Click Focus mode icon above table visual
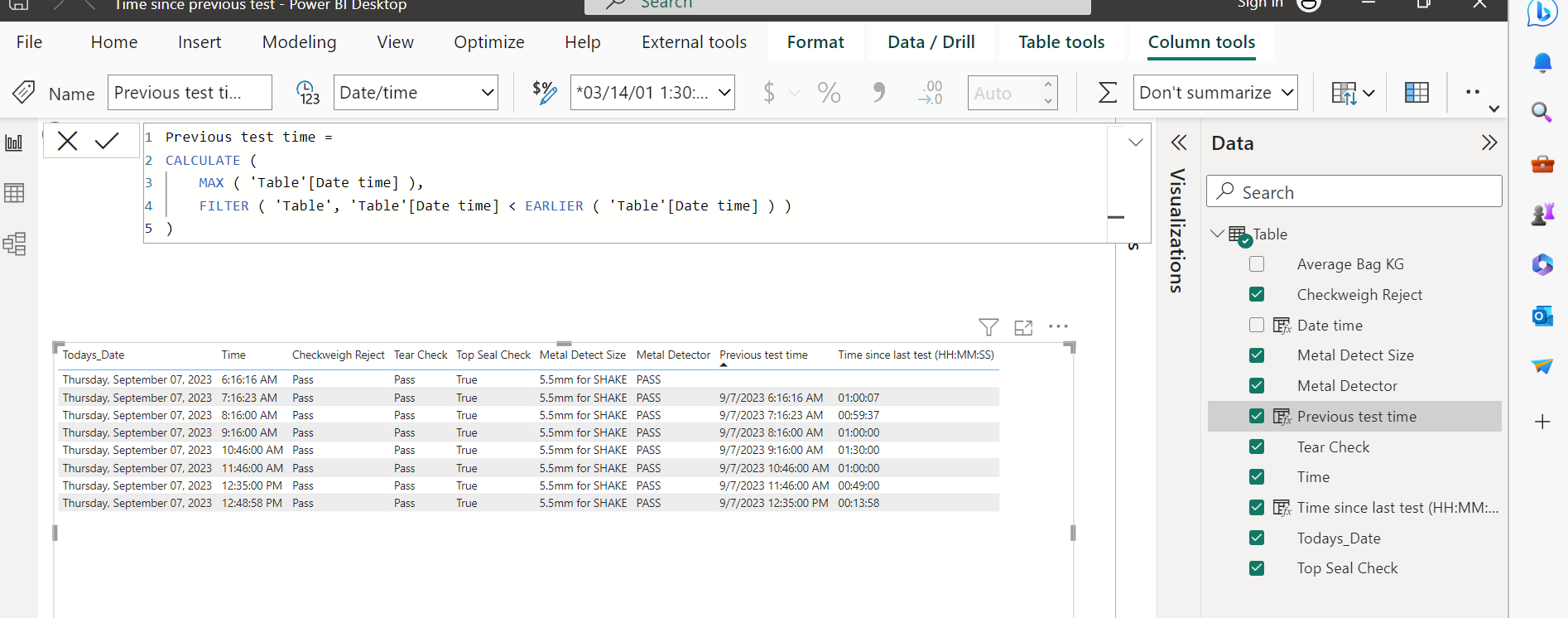1568x618 pixels. coord(1023,327)
